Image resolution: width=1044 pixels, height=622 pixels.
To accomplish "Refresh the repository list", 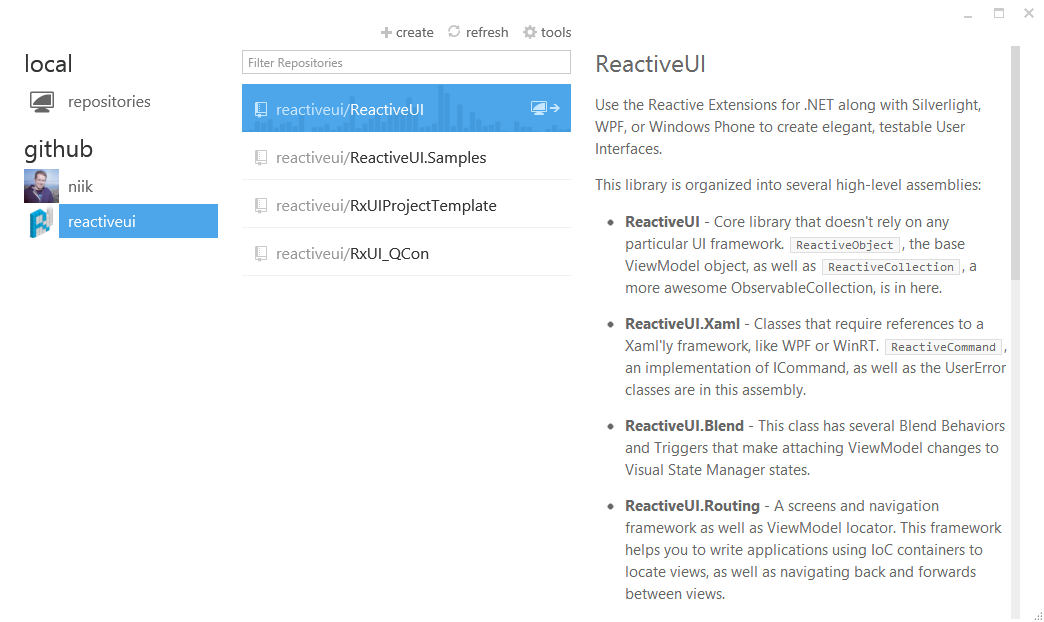I will tap(478, 32).
